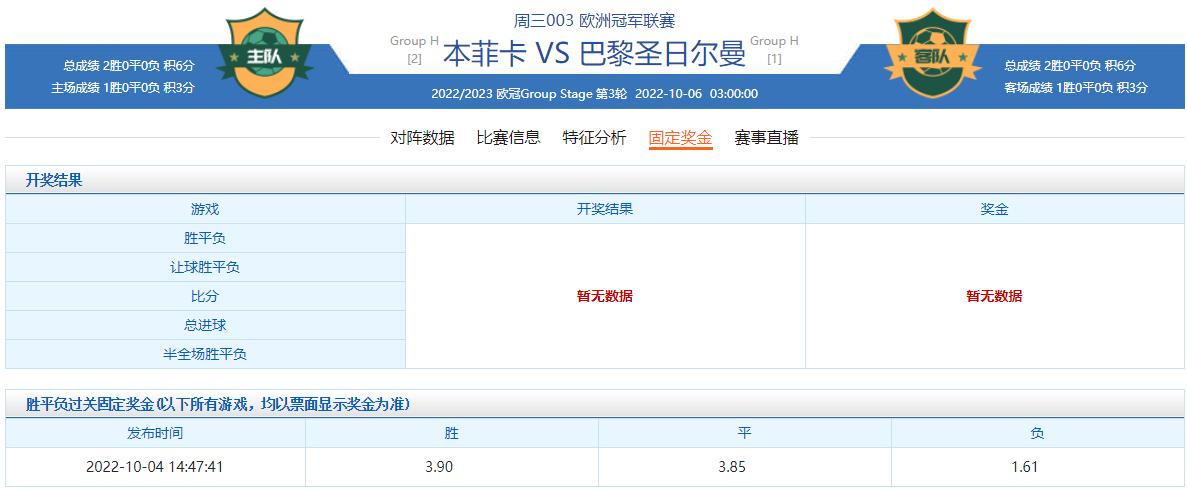Switch to the 比赛信息 tab
Viewport: 1187px width, 488px height.
tap(509, 138)
